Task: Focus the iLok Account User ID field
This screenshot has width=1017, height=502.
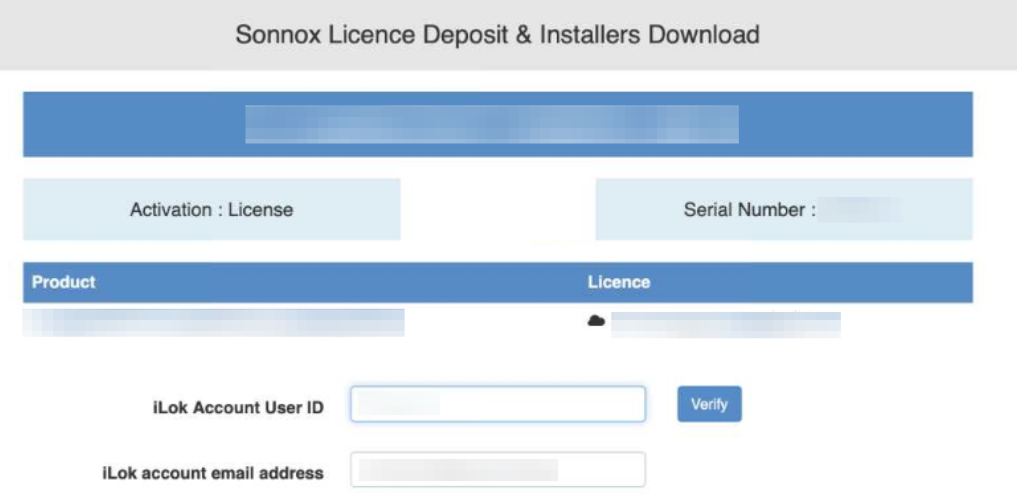Action: [x=498, y=404]
